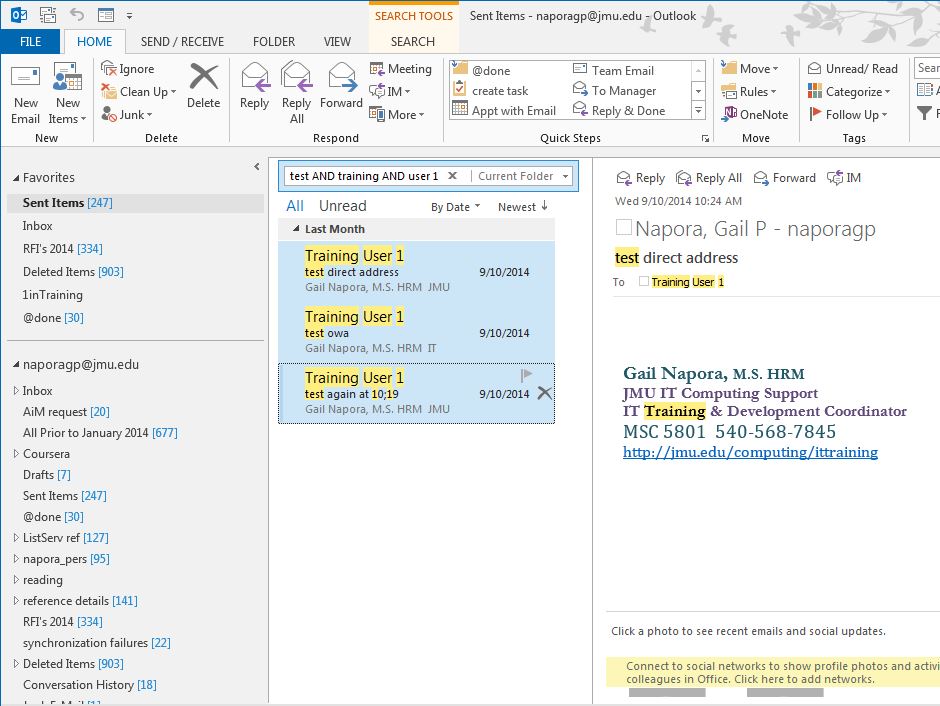940x706 pixels.
Task: Click Reply All icon in ribbon
Action: 297,77
